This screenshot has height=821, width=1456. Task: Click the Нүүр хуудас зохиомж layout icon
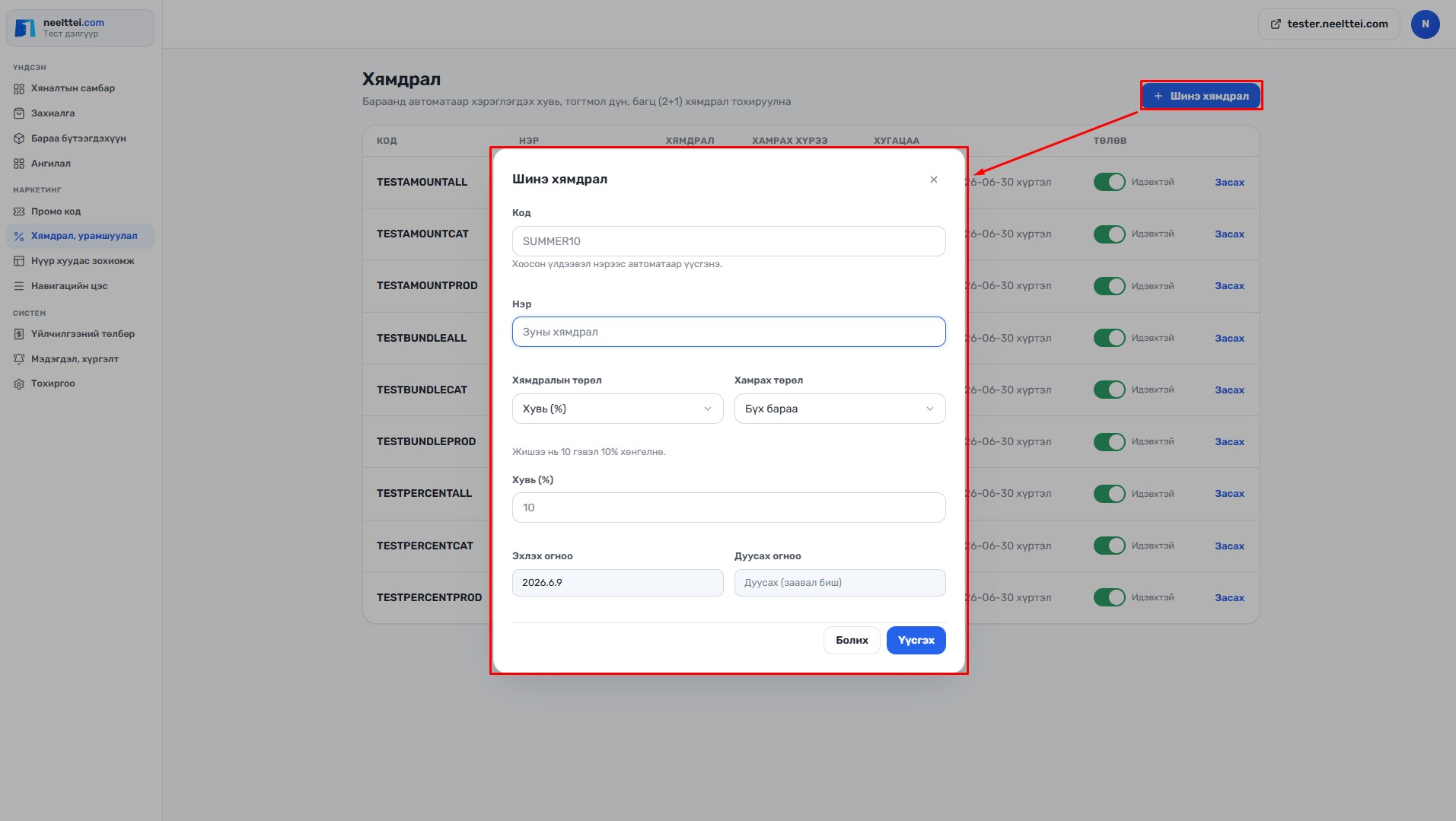point(19,261)
